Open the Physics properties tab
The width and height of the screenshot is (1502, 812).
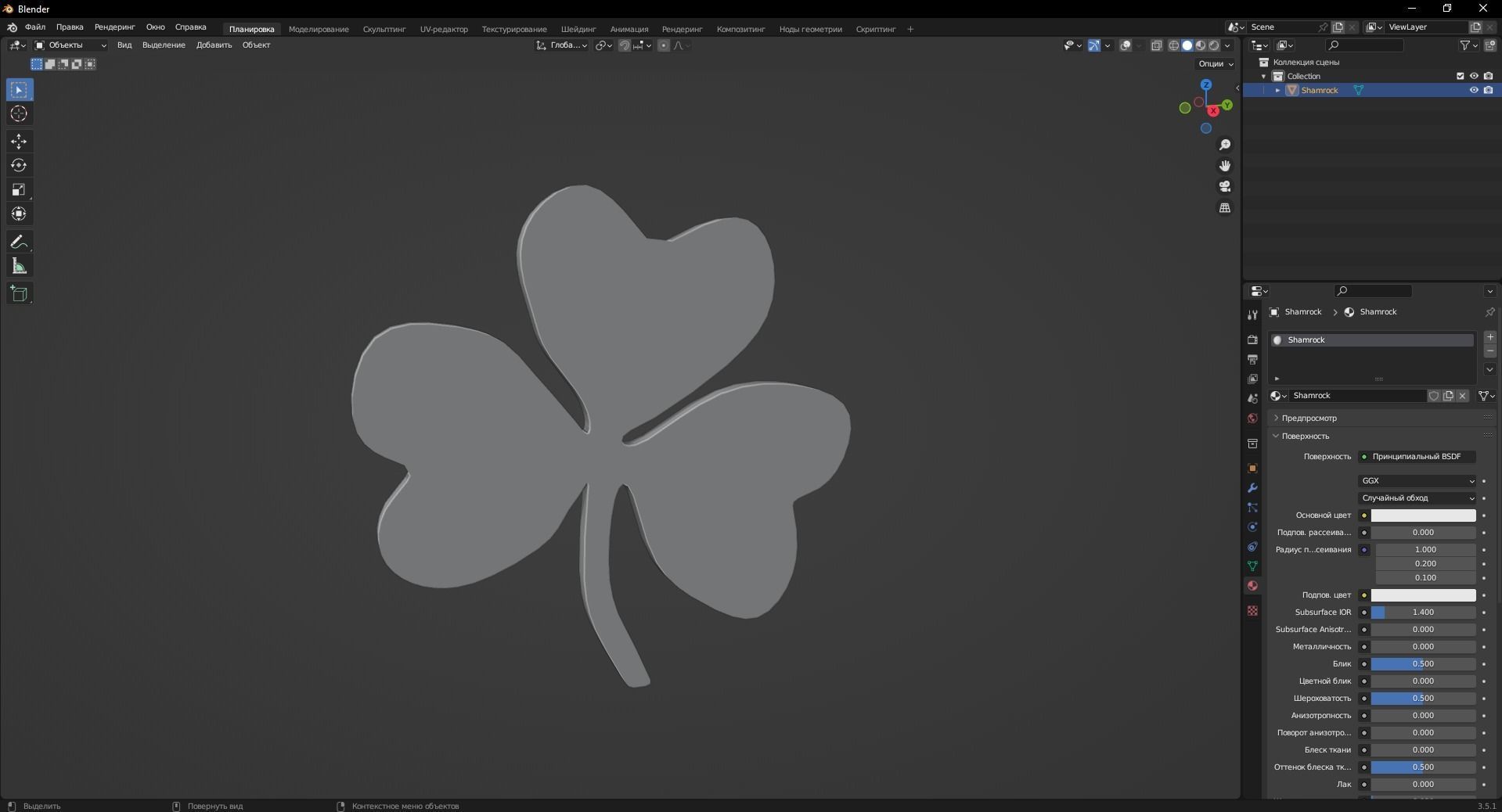pos(1252,527)
